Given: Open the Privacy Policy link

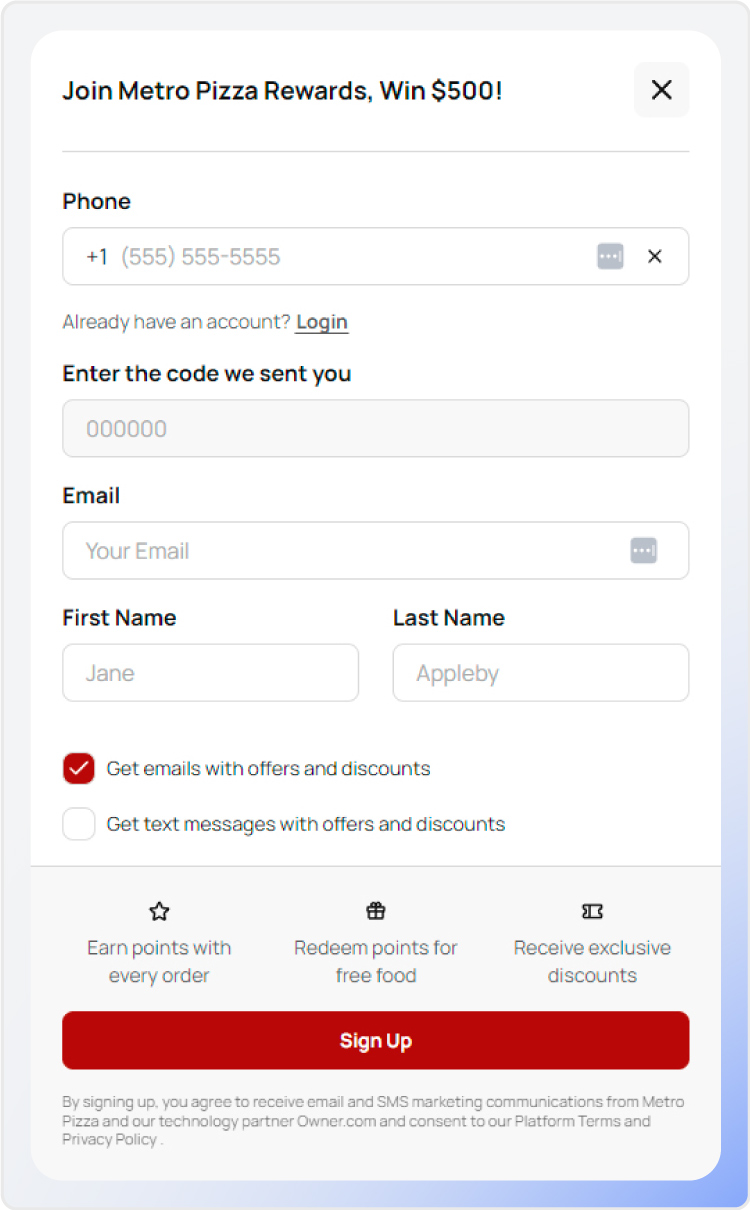Looking at the screenshot, I should click(109, 1139).
